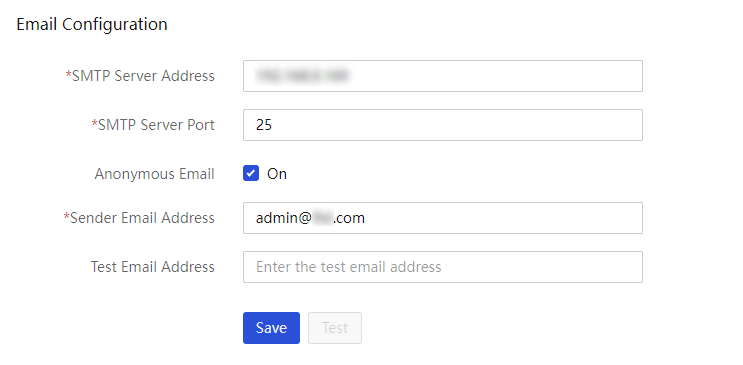Screen dimensions: 743x365
Task: Focus the SMTP Server Address input field
Action: 443,76
